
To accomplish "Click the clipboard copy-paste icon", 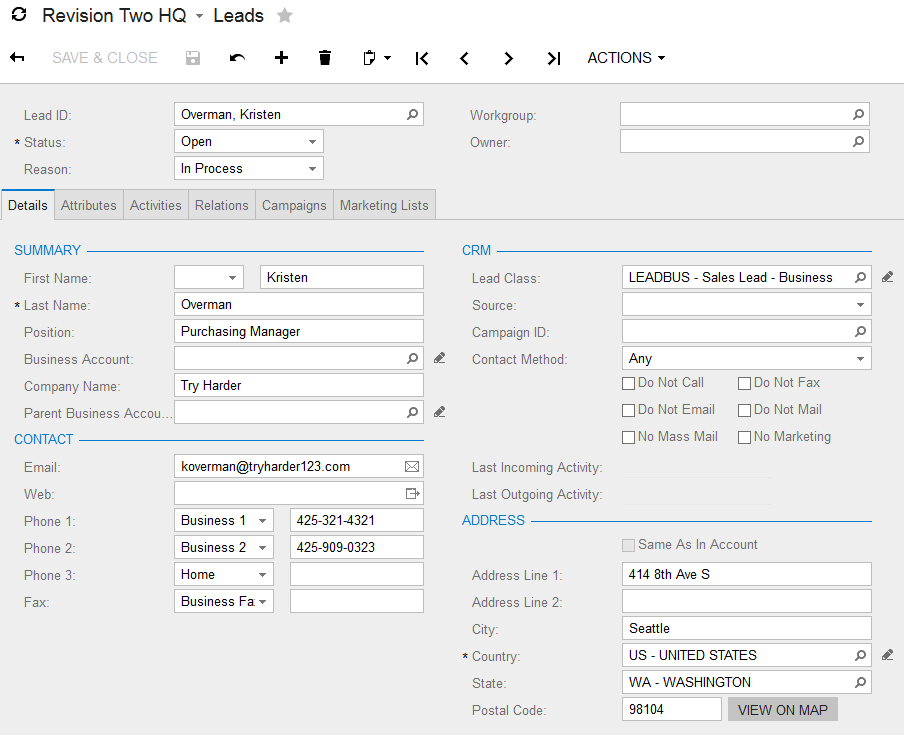I will (370, 58).
